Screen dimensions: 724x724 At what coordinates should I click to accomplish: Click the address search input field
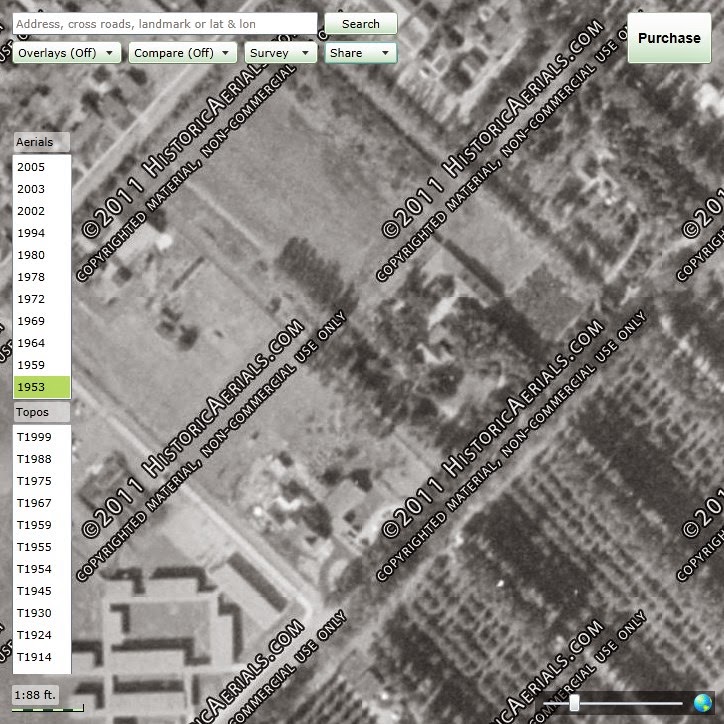[165, 24]
